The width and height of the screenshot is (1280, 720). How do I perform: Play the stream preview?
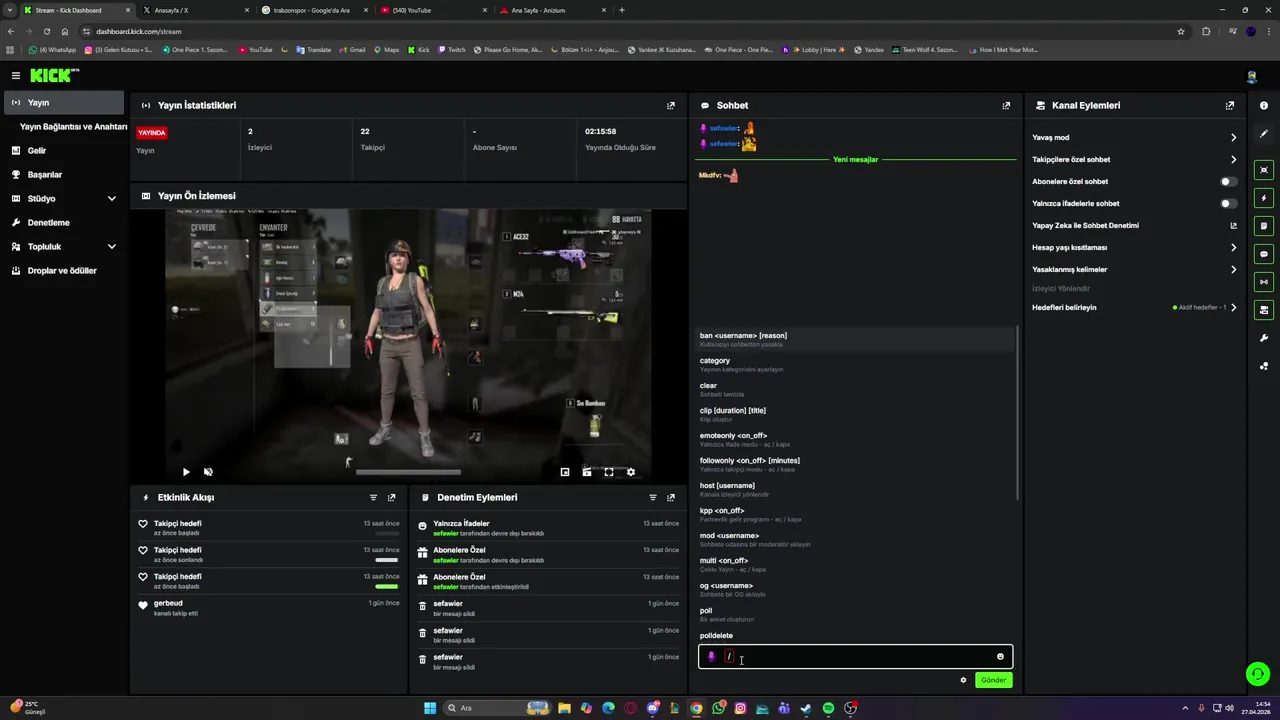[186, 472]
